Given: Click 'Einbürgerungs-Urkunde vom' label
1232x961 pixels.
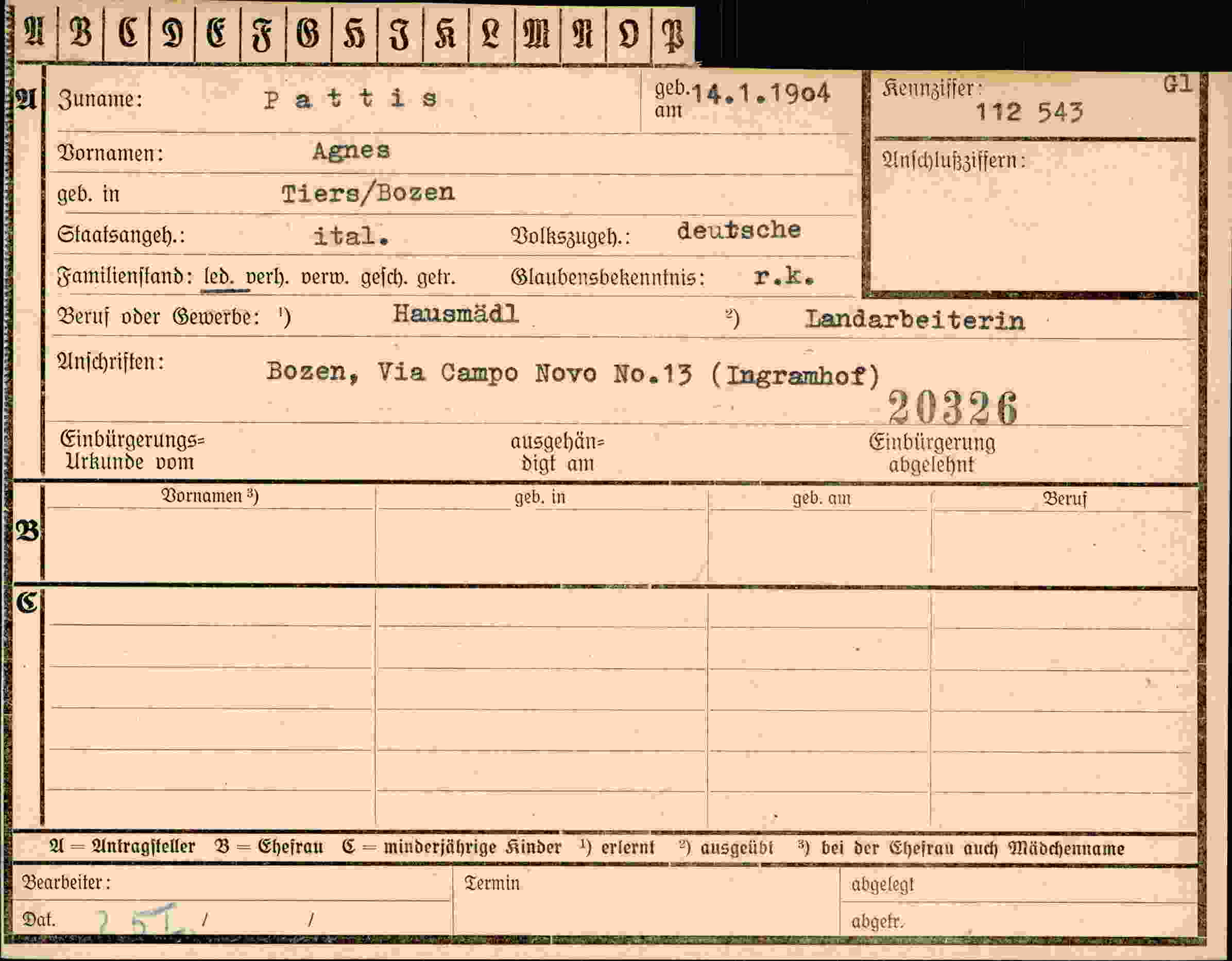Looking at the screenshot, I should (x=132, y=451).
